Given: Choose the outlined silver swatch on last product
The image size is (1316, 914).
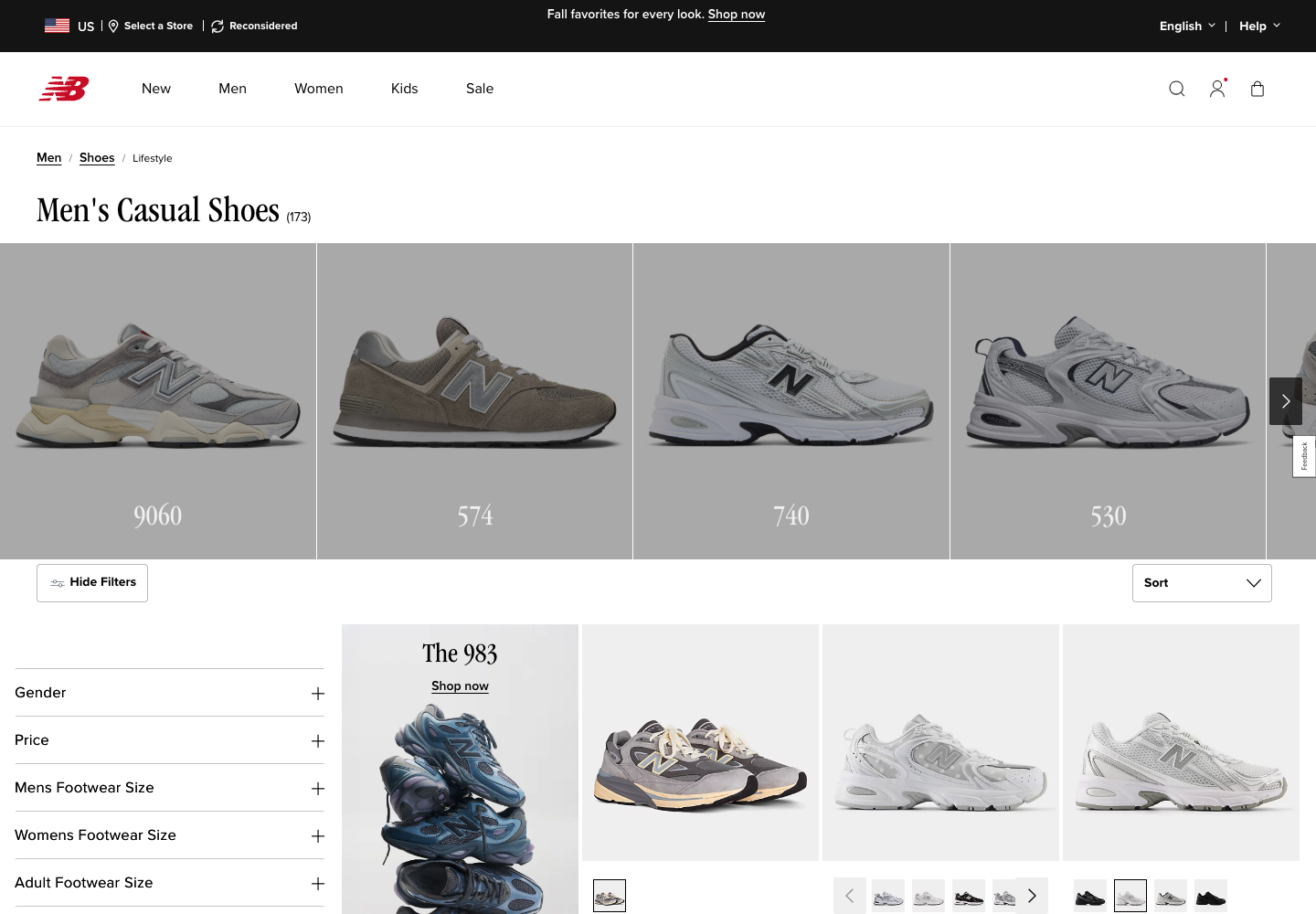Looking at the screenshot, I should [x=1130, y=896].
